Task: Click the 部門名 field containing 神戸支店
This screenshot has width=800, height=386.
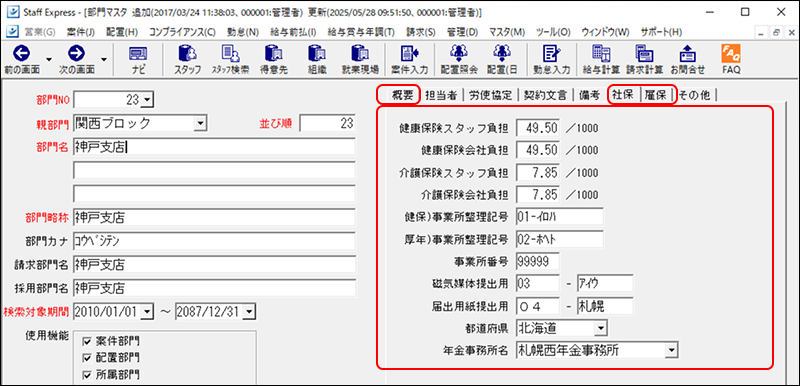Action: [x=214, y=147]
